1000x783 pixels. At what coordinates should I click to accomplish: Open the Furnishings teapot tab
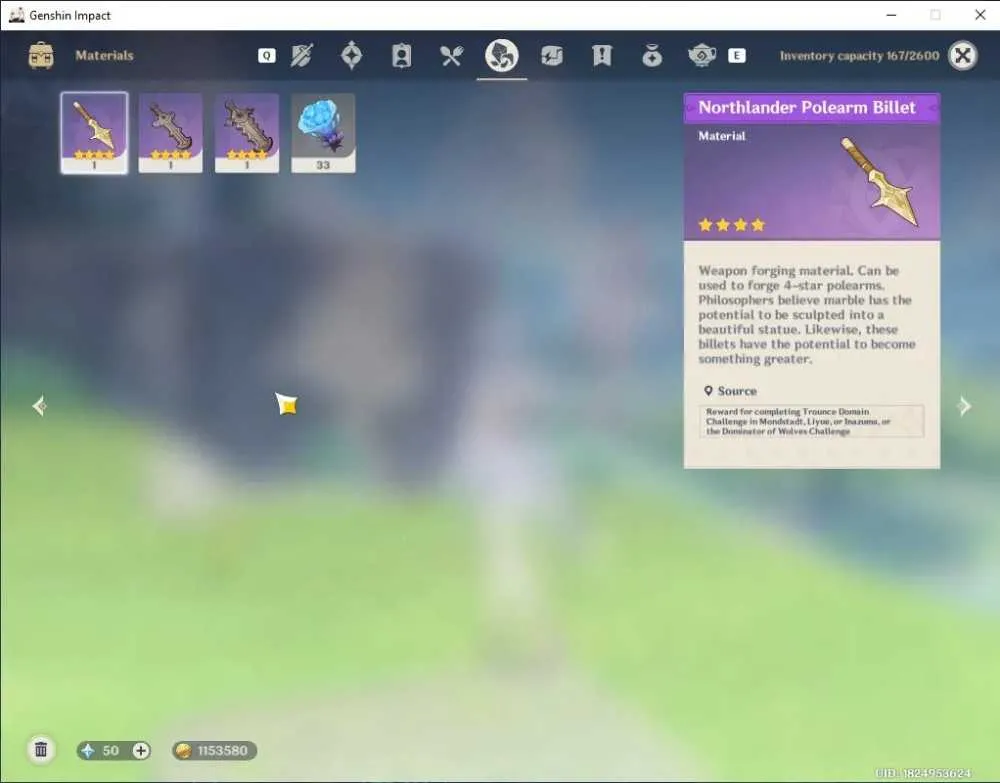click(702, 56)
